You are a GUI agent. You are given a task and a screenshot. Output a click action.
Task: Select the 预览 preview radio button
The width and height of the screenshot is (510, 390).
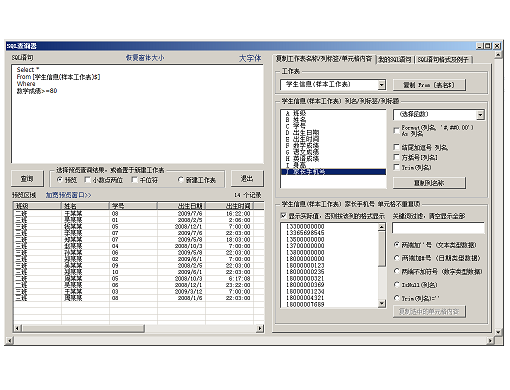pos(60,180)
